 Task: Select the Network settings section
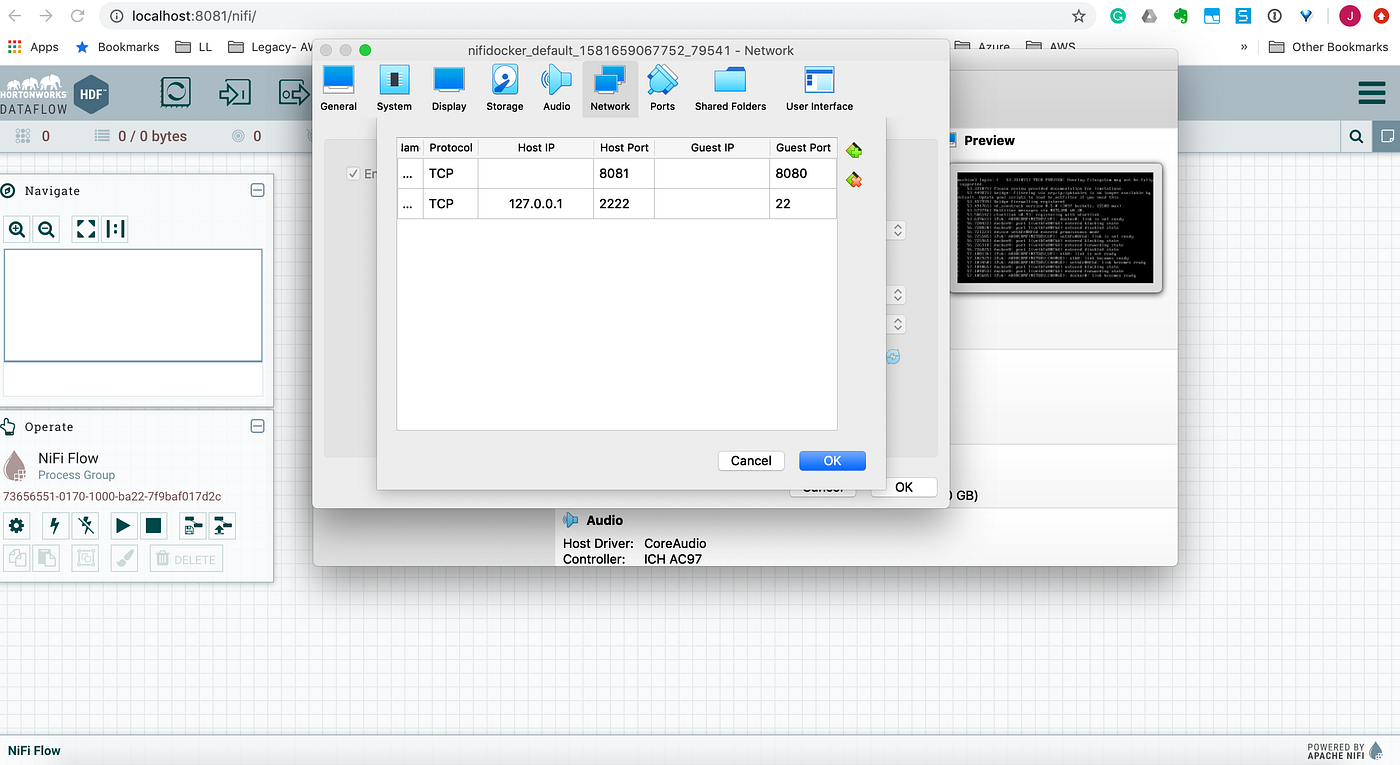pyautogui.click(x=610, y=88)
